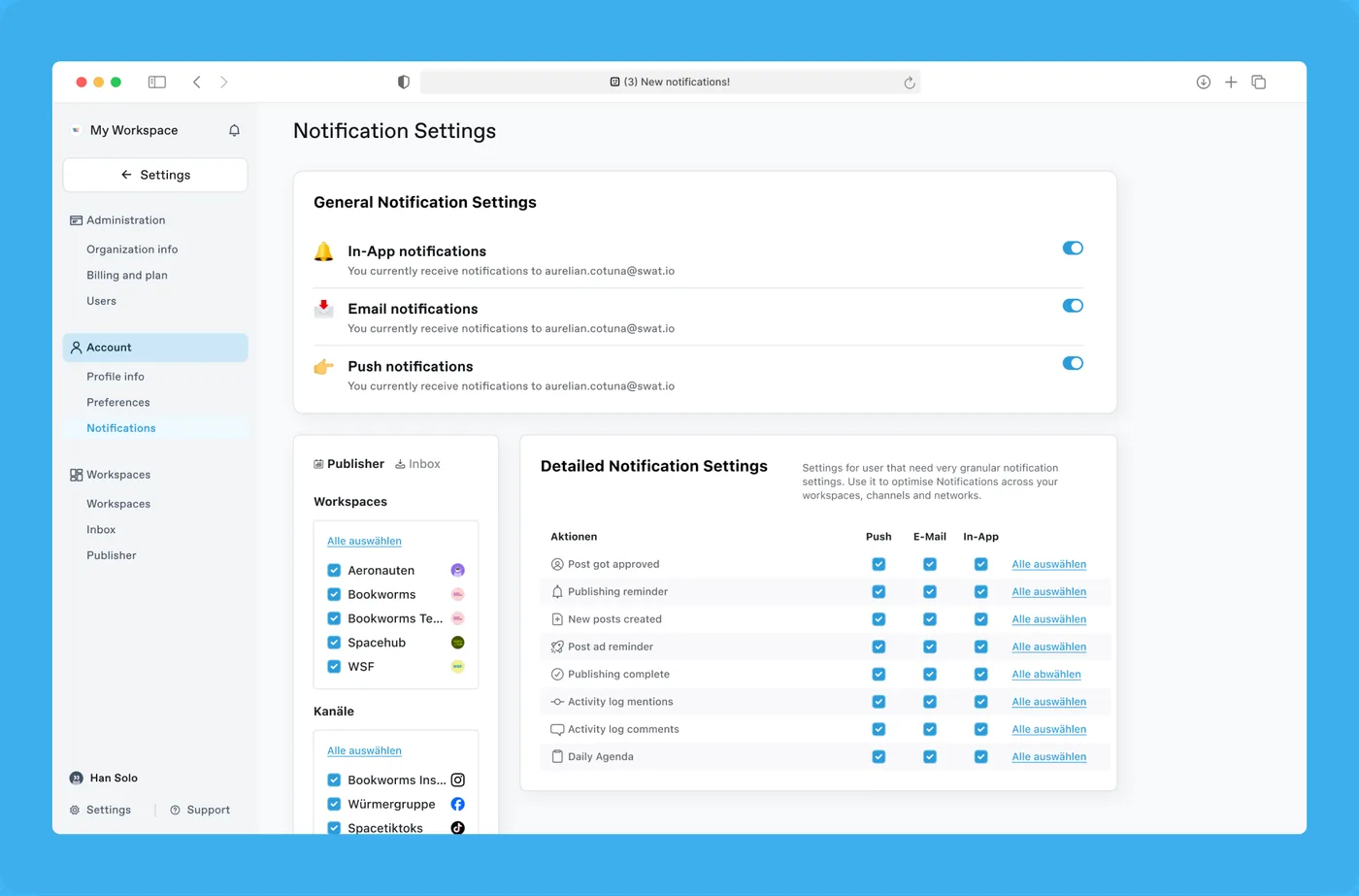This screenshot has height=896, width=1359.
Task: Reload the page with the refresh icon
Action: point(910,83)
